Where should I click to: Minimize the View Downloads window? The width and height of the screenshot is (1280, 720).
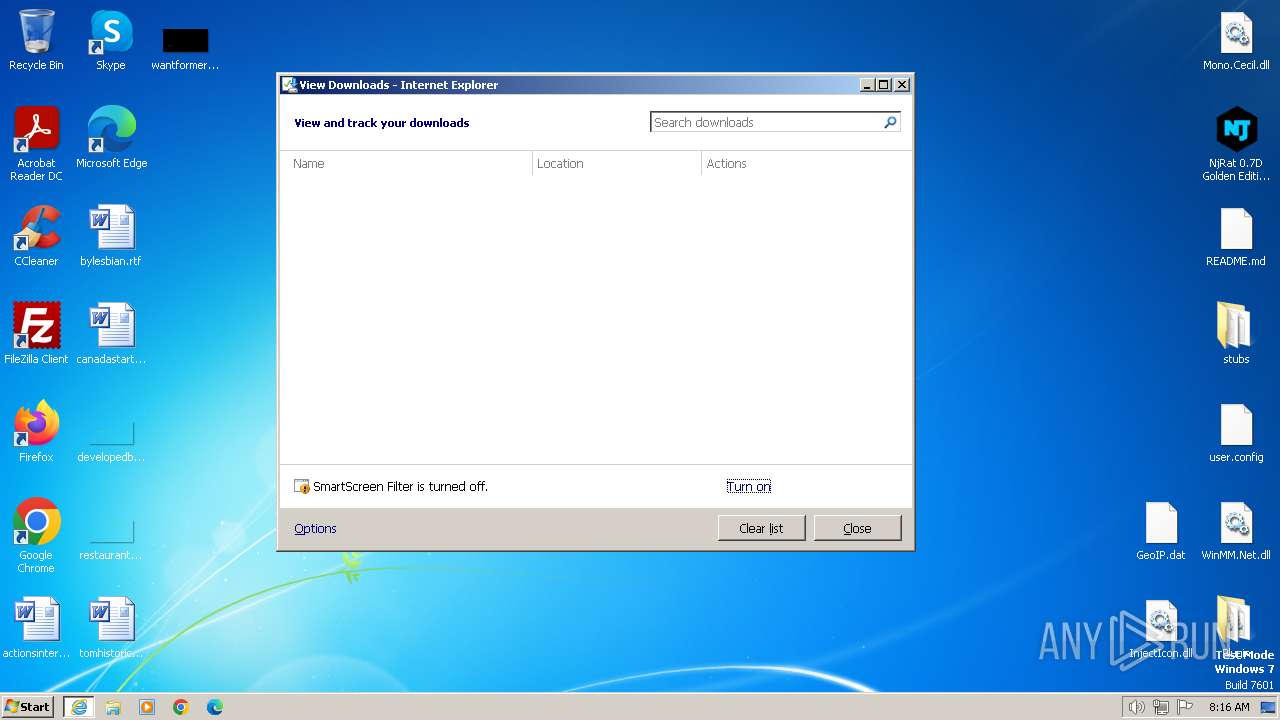(x=867, y=85)
